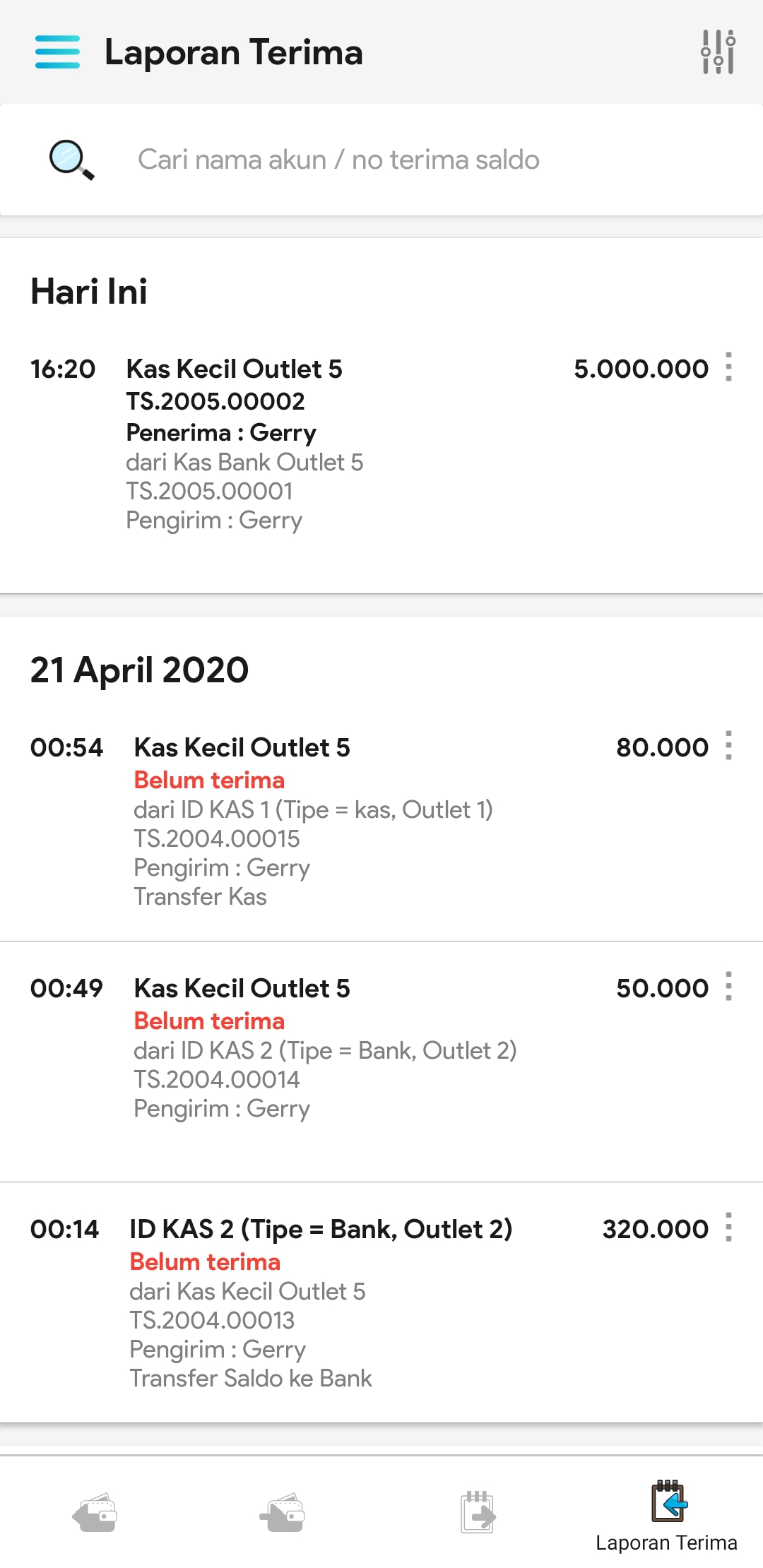Open the 00:49 Kas Kecil Outlet 5 entry

point(242,989)
